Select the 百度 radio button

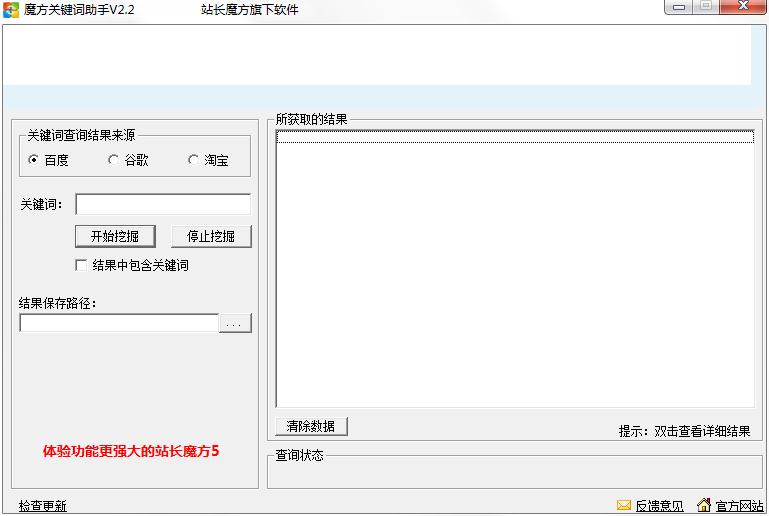33,160
